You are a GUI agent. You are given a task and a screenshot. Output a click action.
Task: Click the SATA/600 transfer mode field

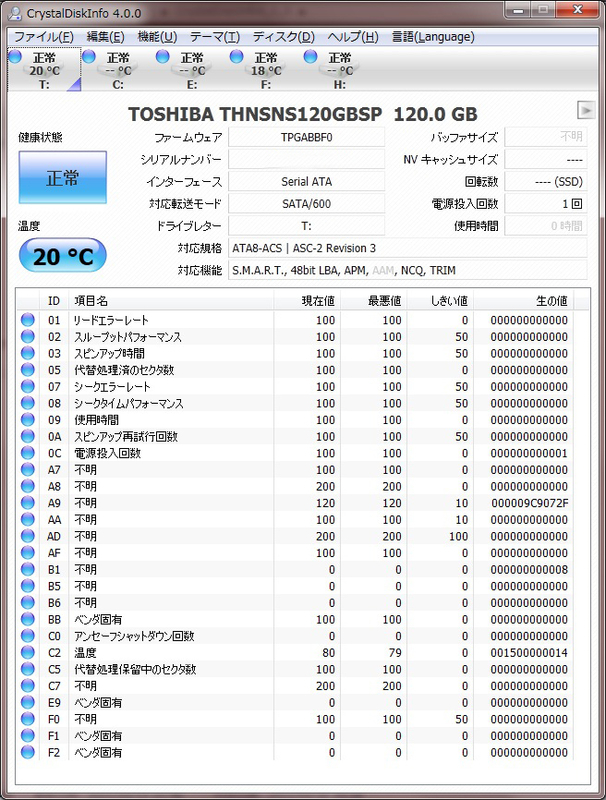pos(307,204)
